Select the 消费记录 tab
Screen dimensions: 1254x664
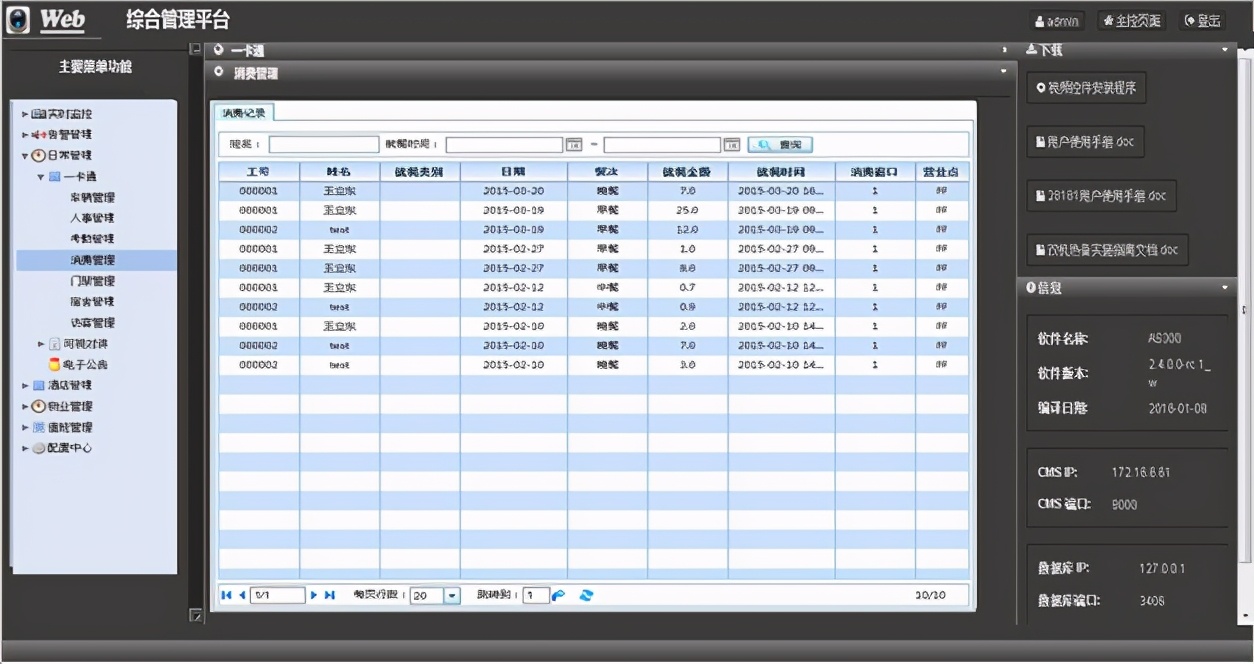coord(242,113)
